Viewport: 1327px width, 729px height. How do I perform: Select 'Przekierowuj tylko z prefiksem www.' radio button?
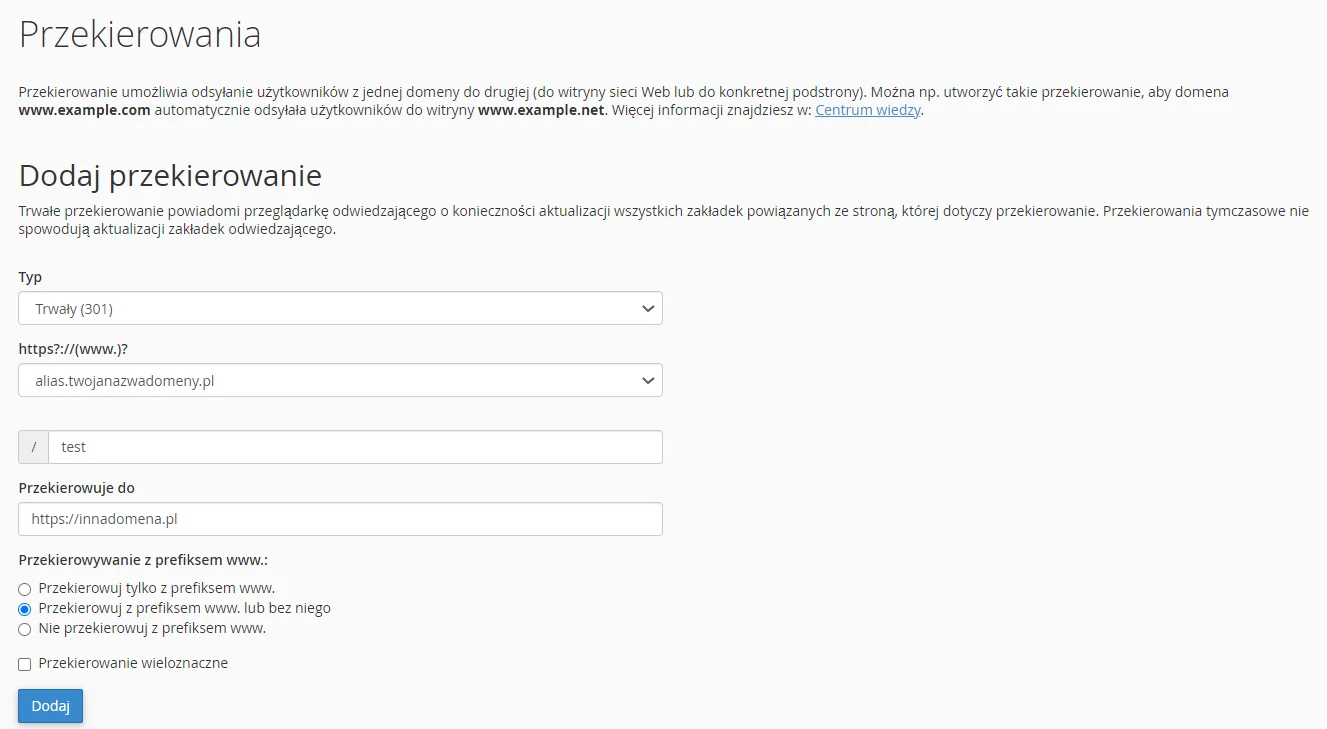click(25, 589)
